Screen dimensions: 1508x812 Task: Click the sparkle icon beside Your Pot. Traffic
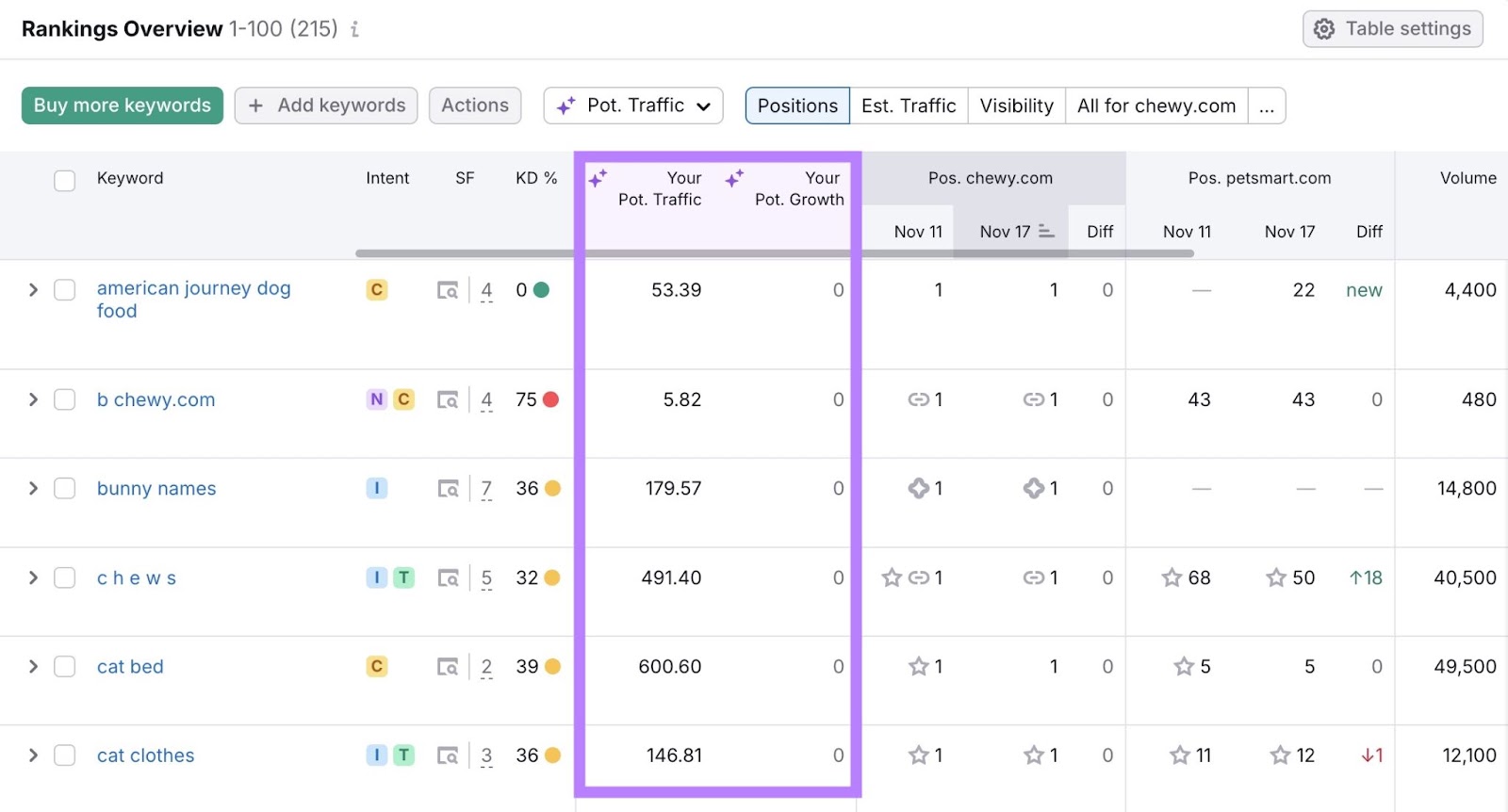(x=598, y=177)
